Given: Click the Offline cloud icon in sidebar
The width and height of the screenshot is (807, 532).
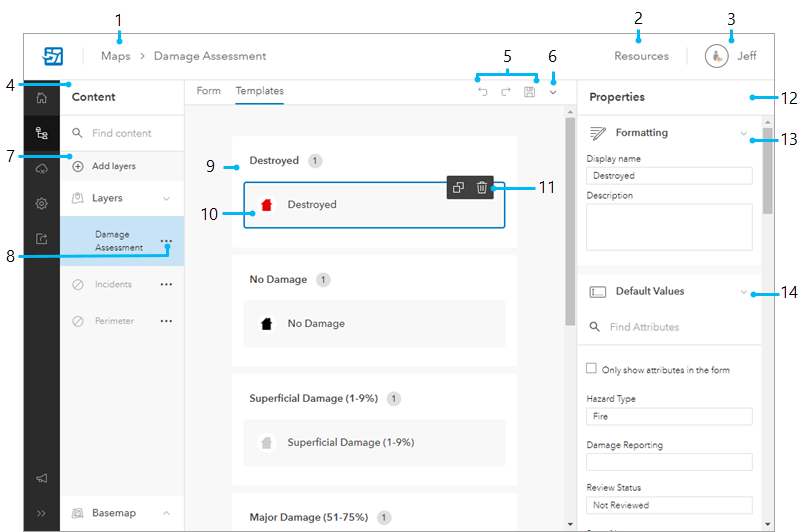Looking at the screenshot, I should tap(41, 168).
